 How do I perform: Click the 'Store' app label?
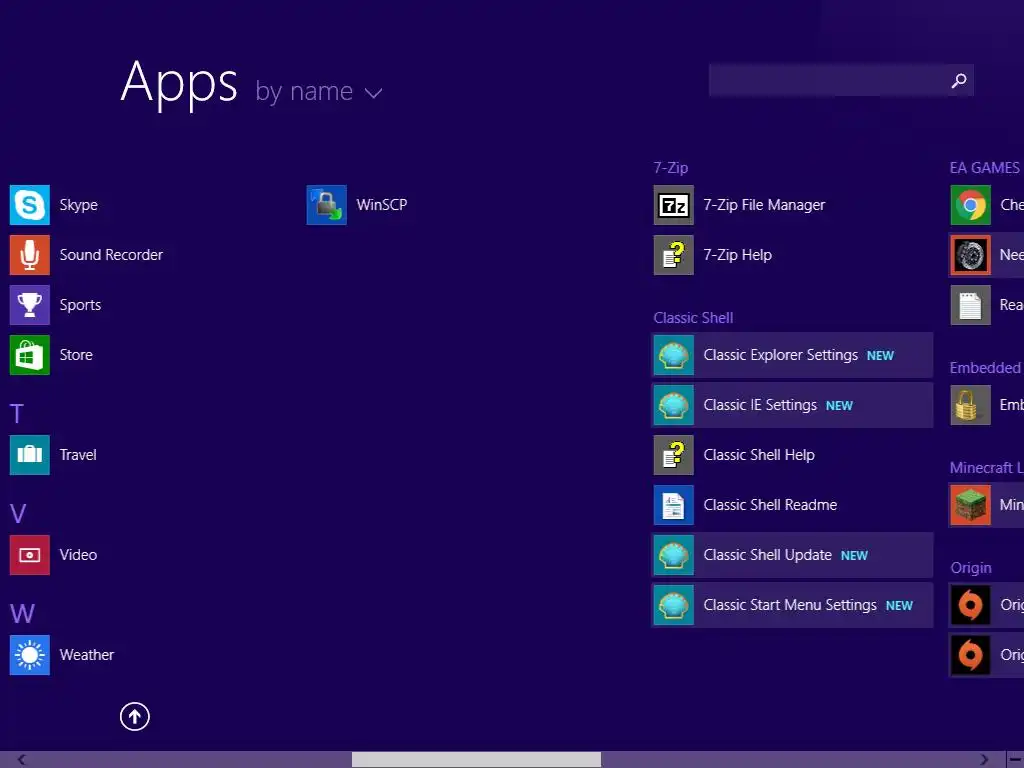point(76,355)
